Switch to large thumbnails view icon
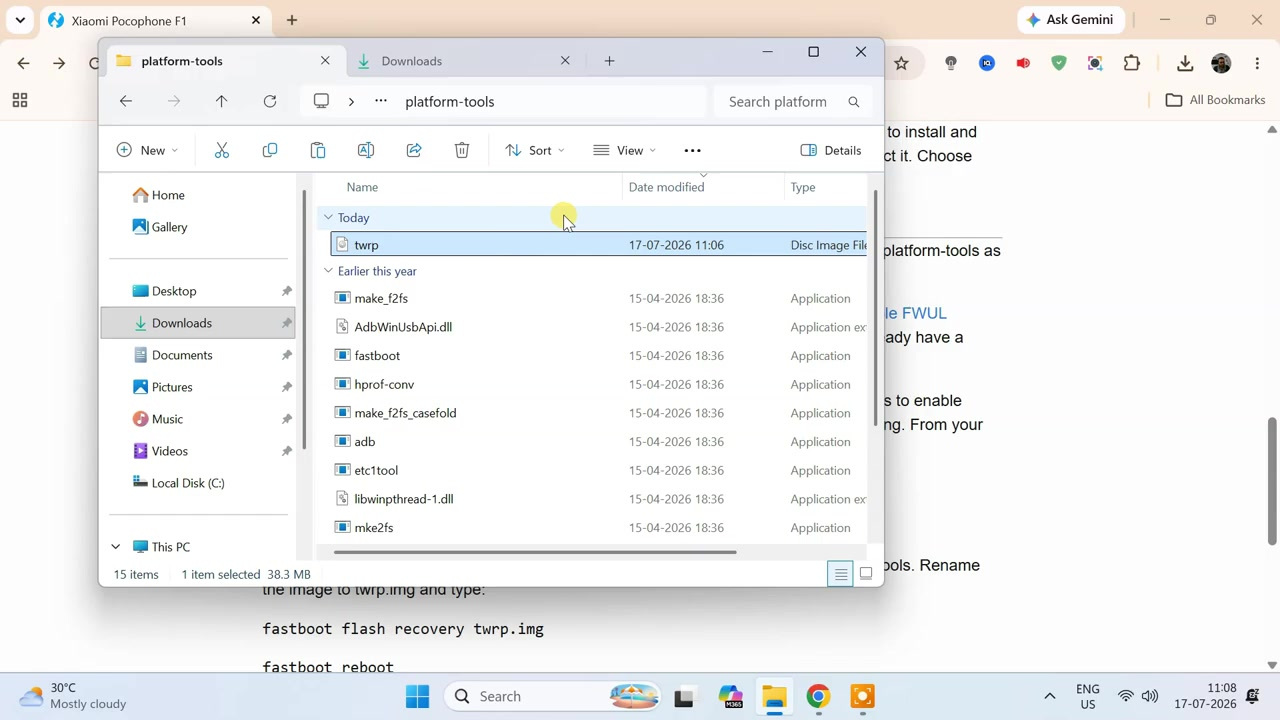This screenshot has height=720, width=1280. pos(866,574)
